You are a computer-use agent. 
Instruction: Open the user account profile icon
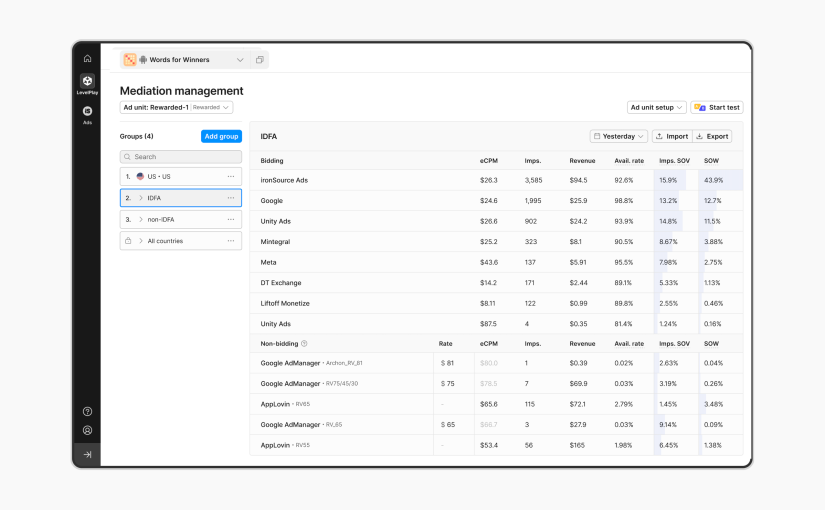coord(87,430)
